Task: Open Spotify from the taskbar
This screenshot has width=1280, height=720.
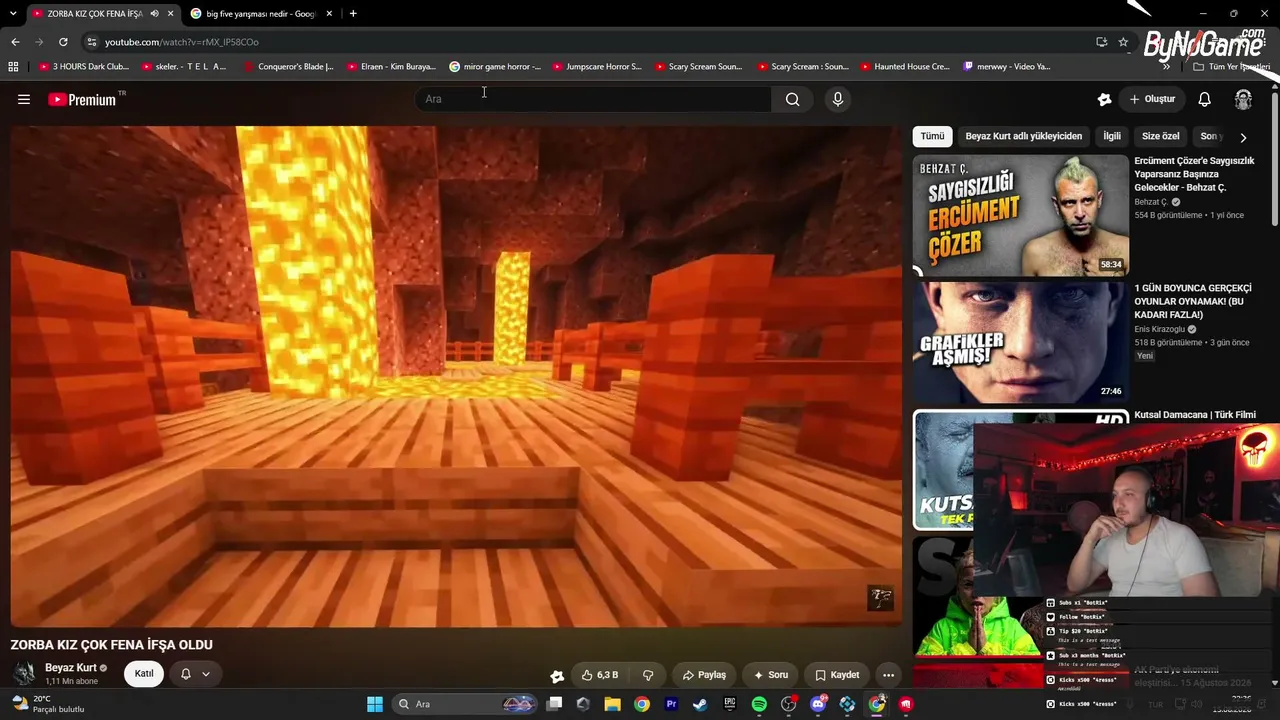Action: [x=759, y=704]
